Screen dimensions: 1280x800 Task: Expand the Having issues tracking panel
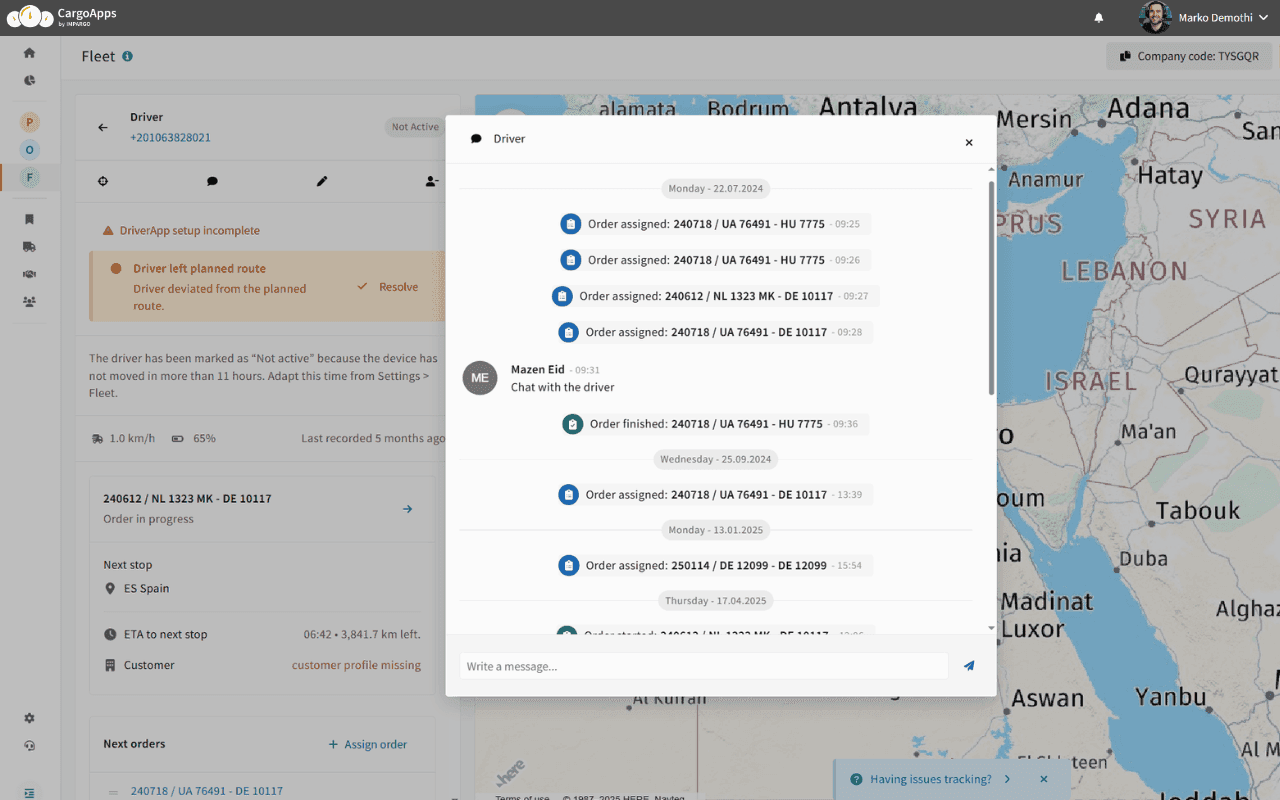coord(1007,779)
